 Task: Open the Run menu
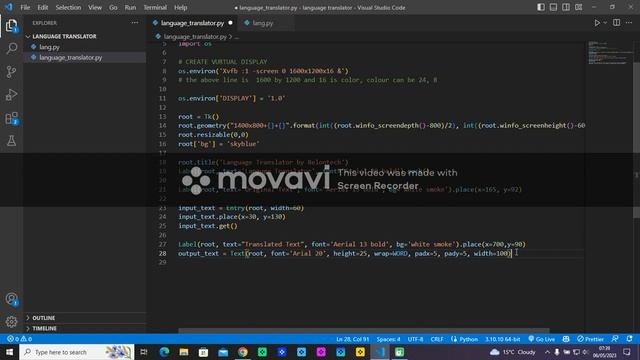(x=130, y=7)
